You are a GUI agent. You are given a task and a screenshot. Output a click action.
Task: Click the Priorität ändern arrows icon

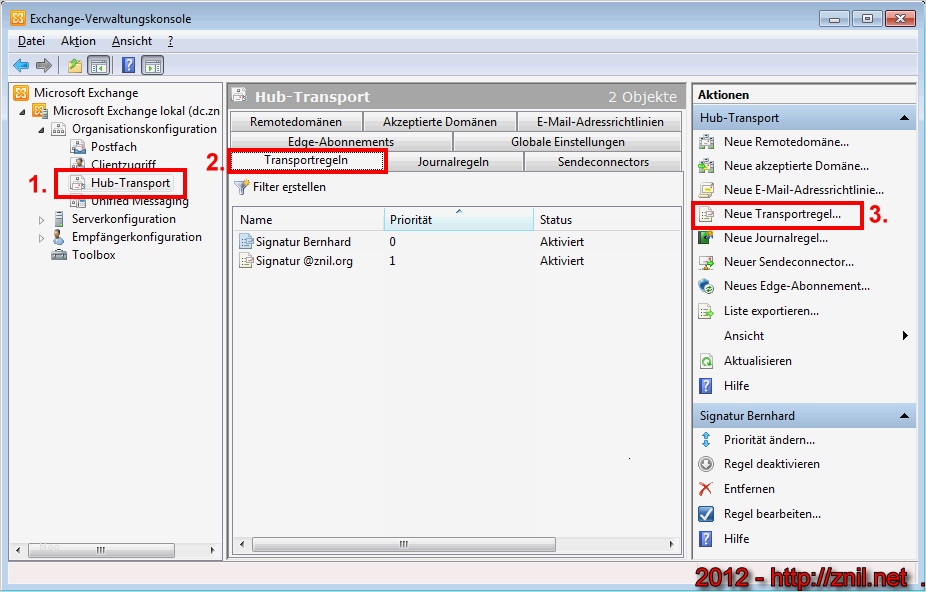(x=706, y=440)
